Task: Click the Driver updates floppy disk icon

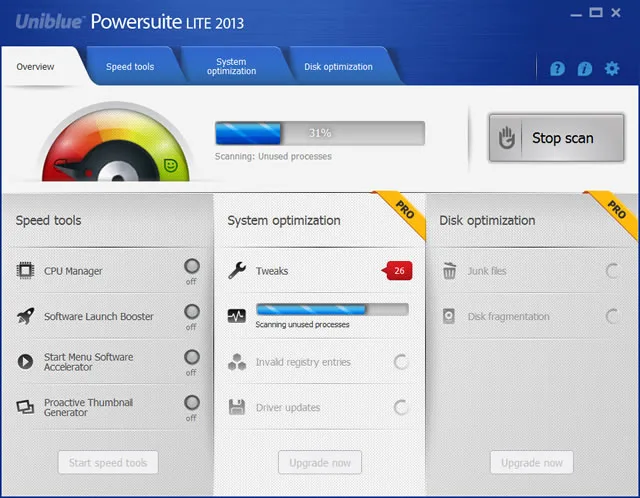Action: [237, 407]
